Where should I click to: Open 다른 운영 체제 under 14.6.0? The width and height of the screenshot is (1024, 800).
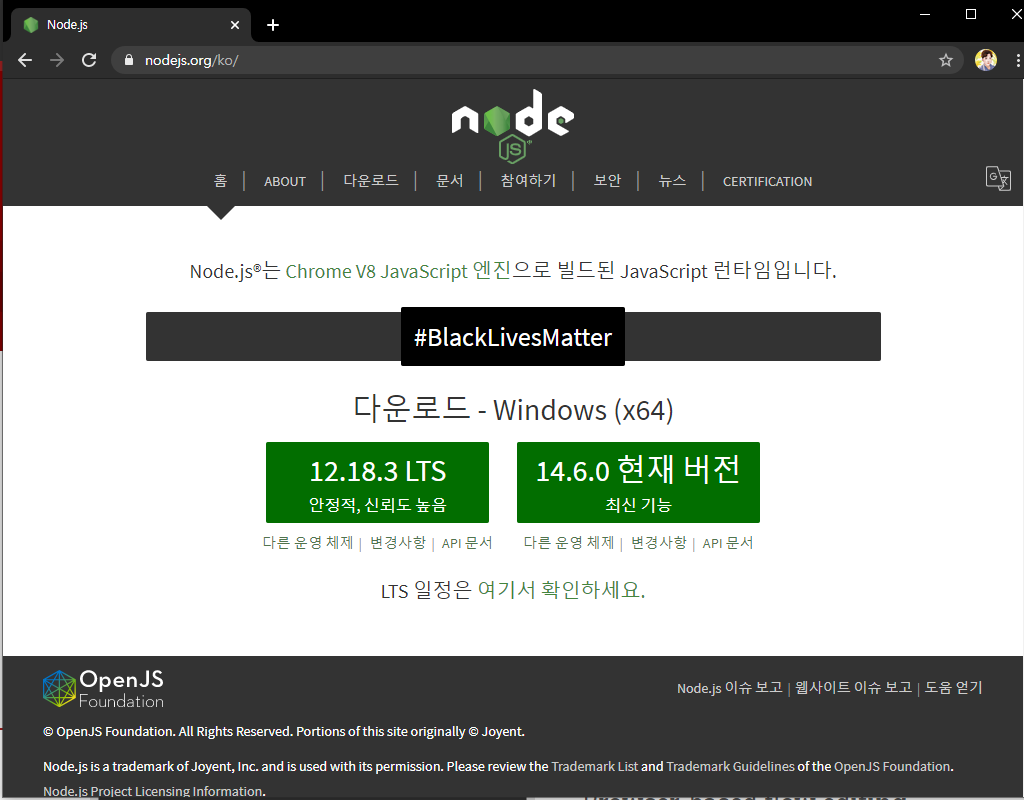(569, 543)
